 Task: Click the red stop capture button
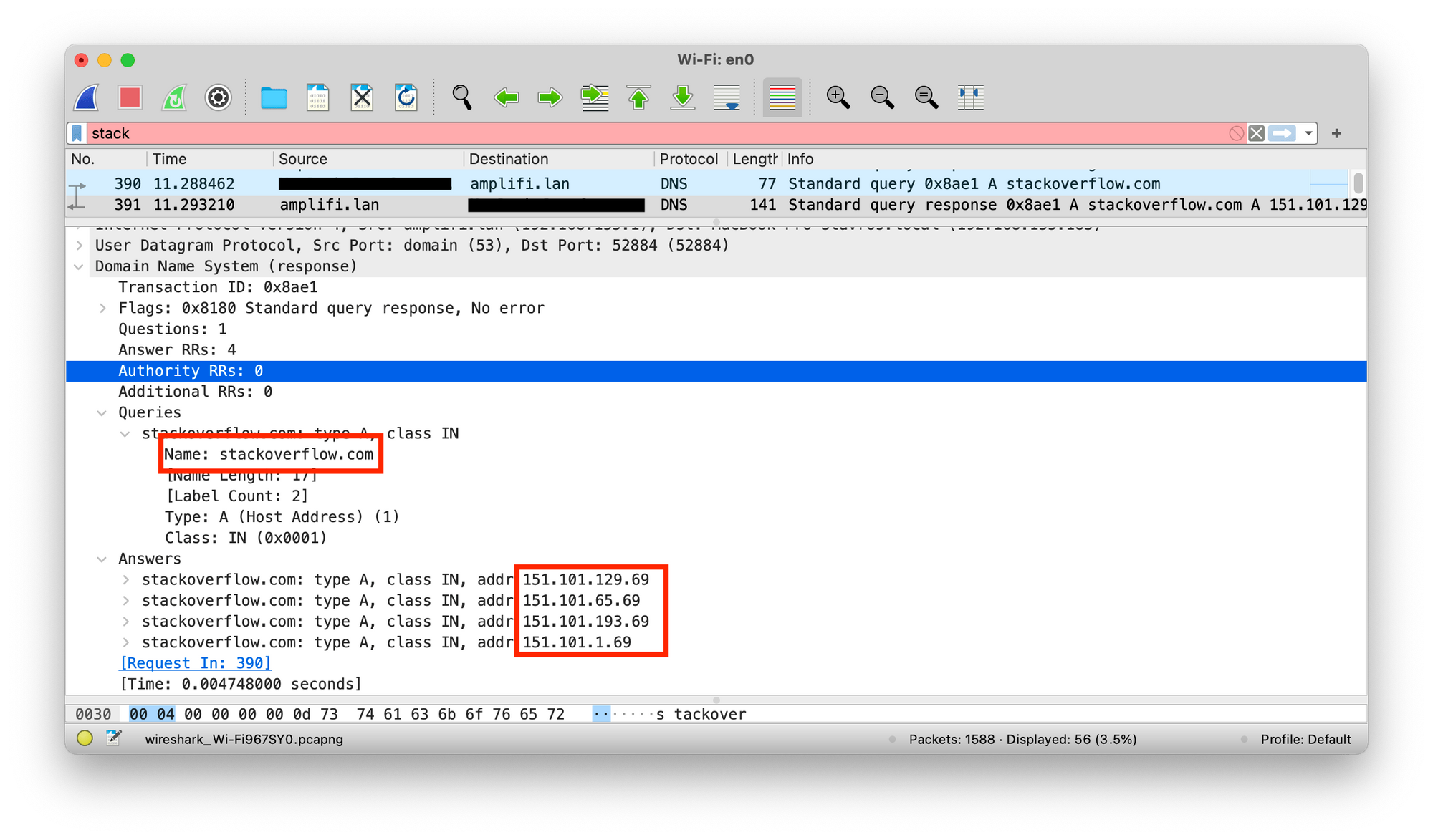130,97
